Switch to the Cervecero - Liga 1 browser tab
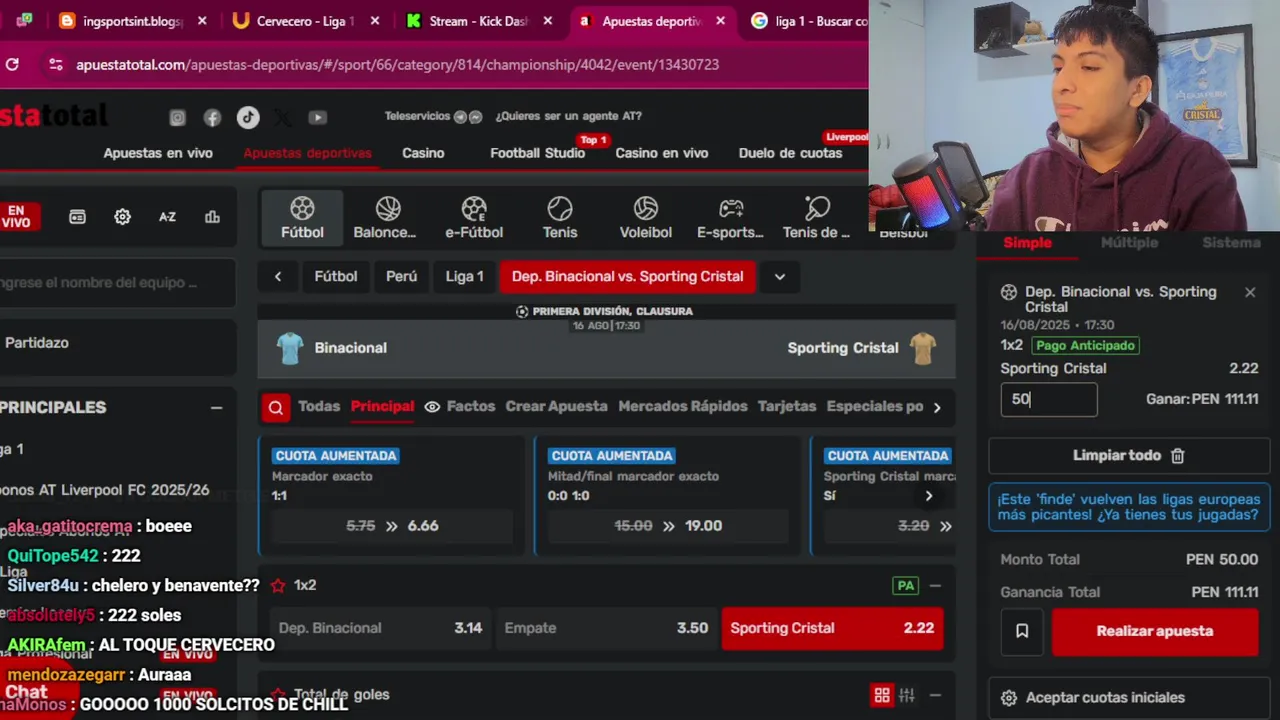This screenshot has width=1280, height=720. pos(306,21)
